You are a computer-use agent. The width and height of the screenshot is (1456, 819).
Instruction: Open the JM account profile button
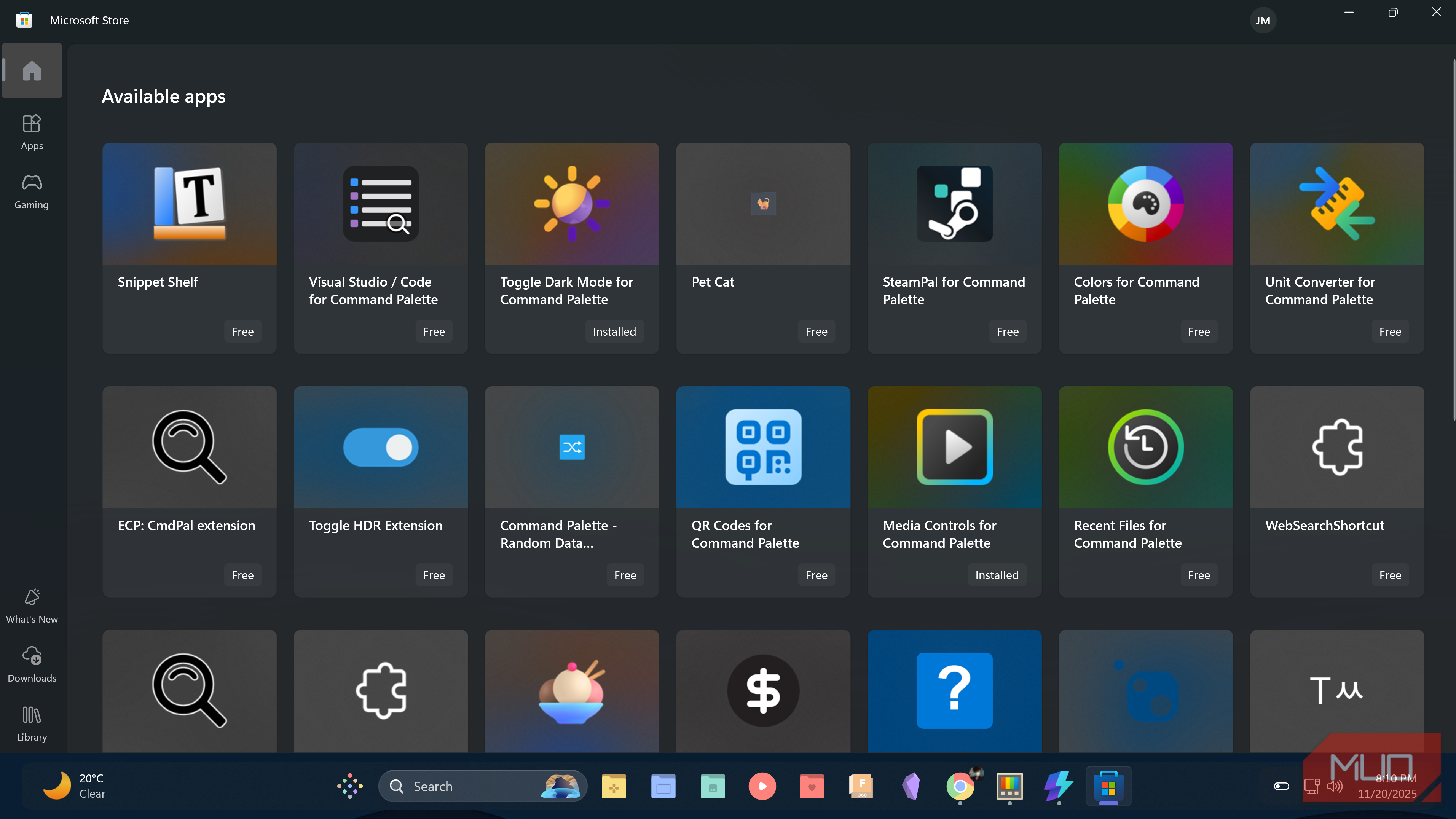tap(1263, 20)
